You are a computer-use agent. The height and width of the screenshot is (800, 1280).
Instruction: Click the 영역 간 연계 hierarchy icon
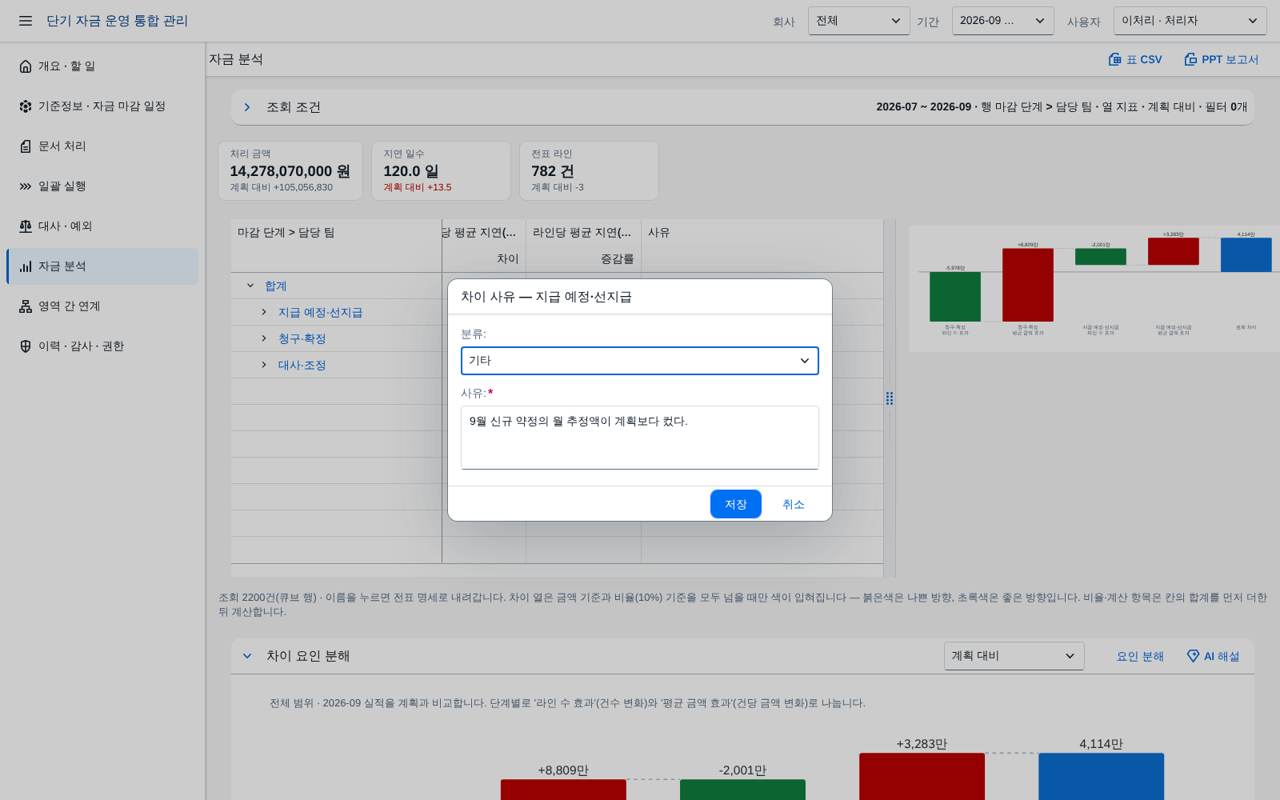pyautogui.click(x=26, y=306)
